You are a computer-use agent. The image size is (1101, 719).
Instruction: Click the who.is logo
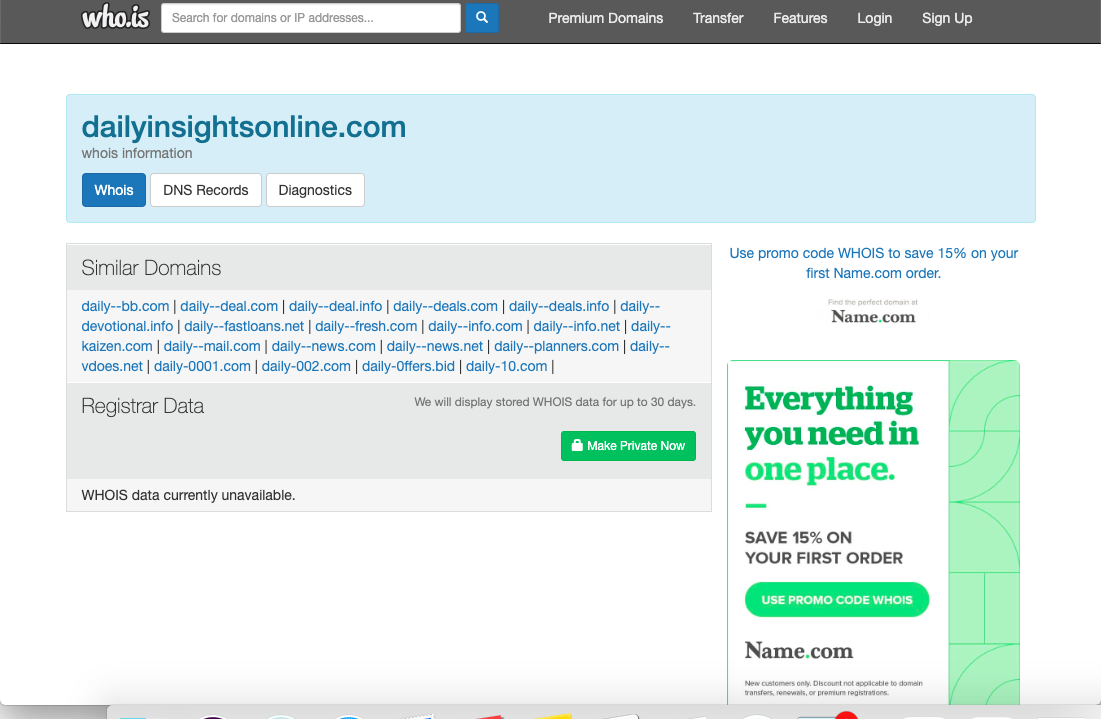coord(116,18)
